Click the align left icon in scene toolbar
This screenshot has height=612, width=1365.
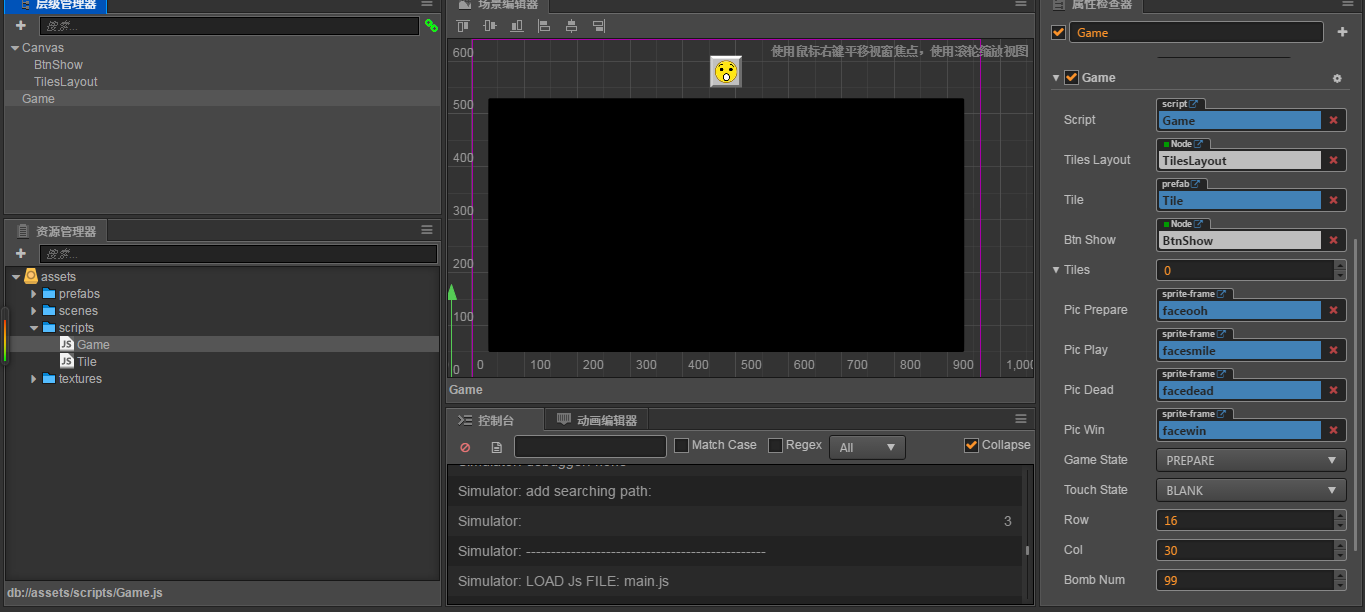(544, 26)
